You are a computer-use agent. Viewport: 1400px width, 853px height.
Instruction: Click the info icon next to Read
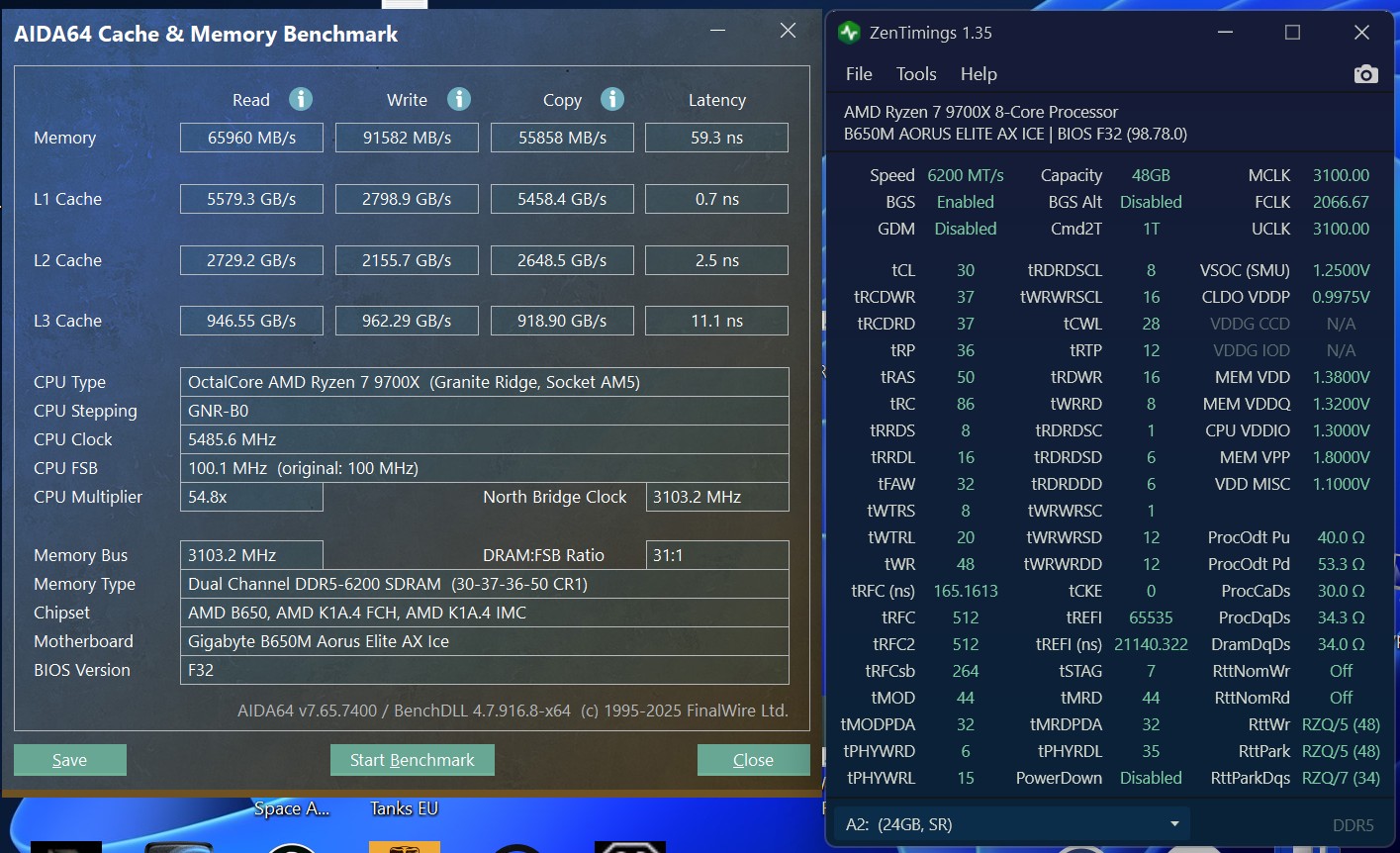[301, 99]
